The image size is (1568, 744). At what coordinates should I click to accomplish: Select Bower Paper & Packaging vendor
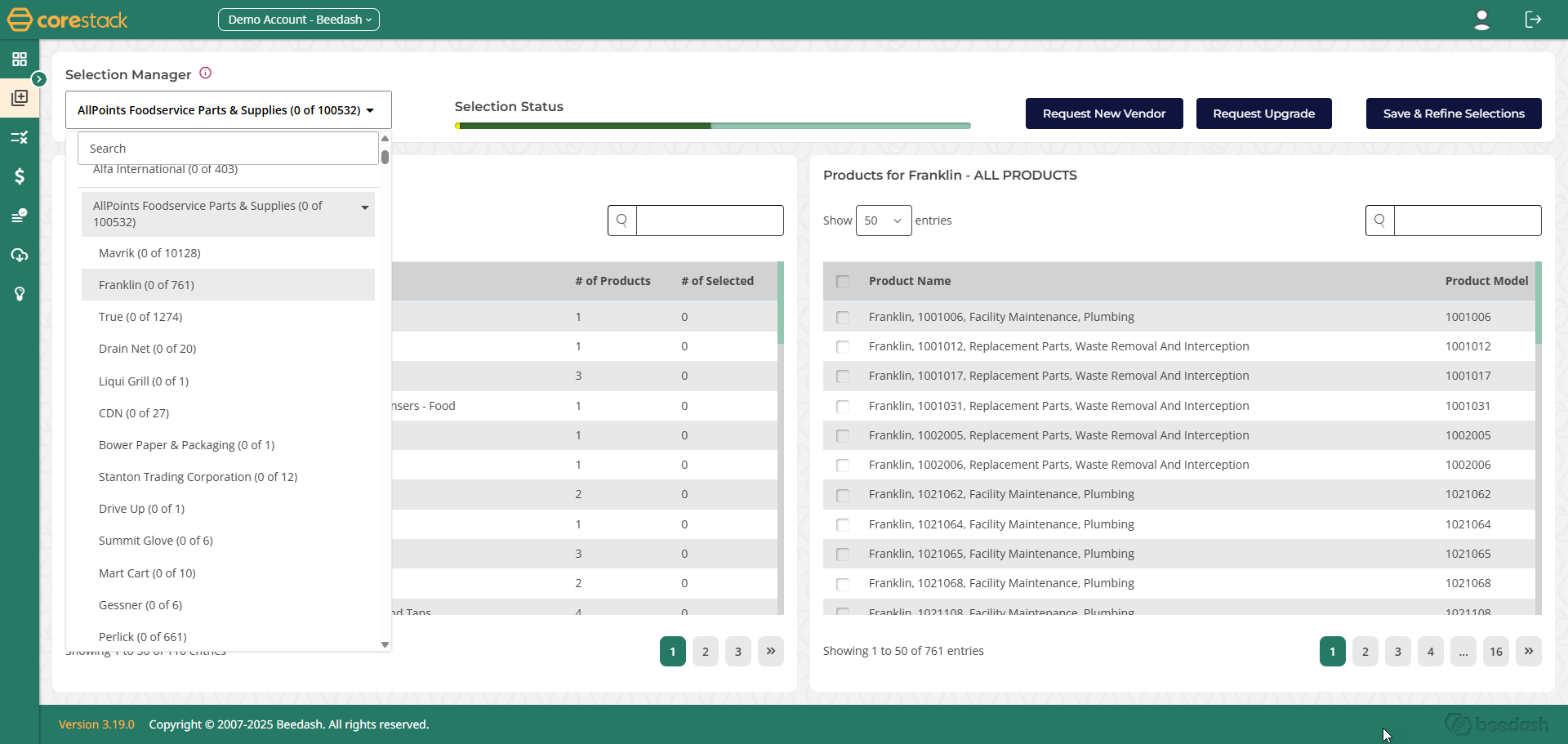[228, 445]
